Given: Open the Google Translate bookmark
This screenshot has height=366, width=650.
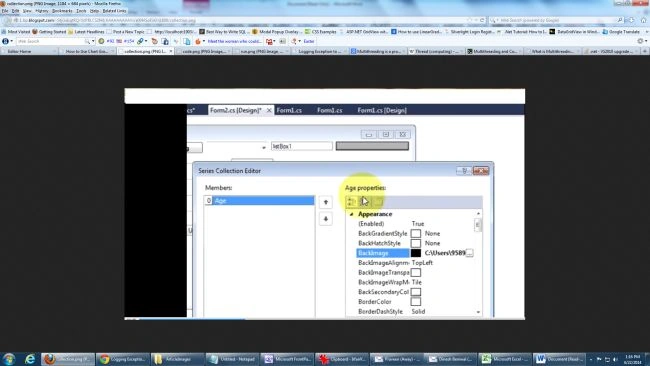Looking at the screenshot, I should coord(621,32).
